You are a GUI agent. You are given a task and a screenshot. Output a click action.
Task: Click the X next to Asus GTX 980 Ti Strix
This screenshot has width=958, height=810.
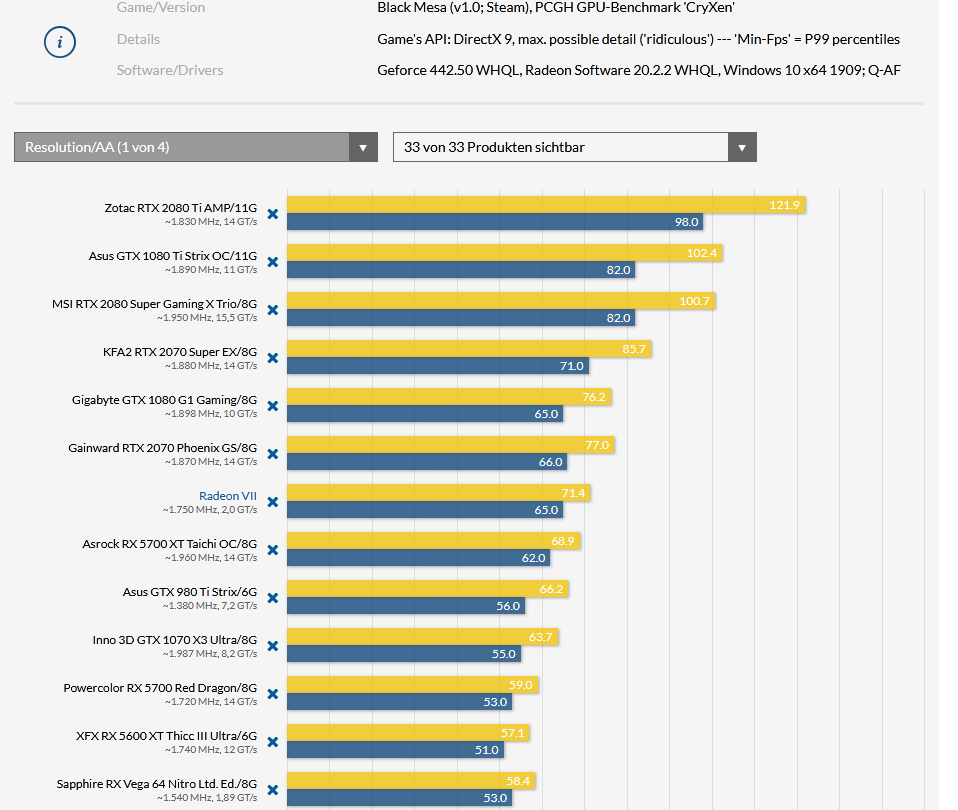271,597
